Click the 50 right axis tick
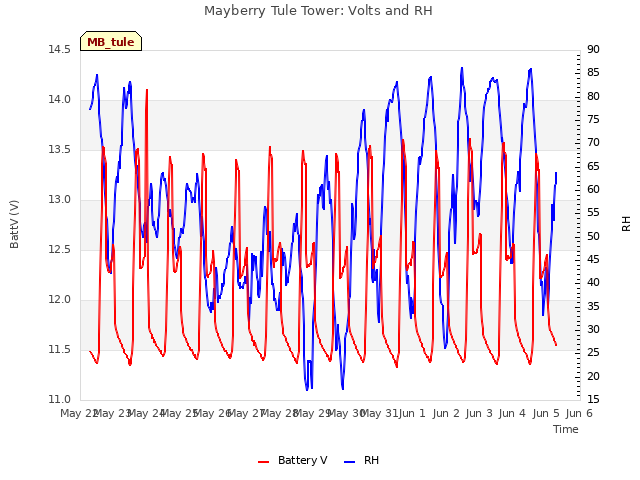This screenshot has width=640, height=480. coord(593,236)
